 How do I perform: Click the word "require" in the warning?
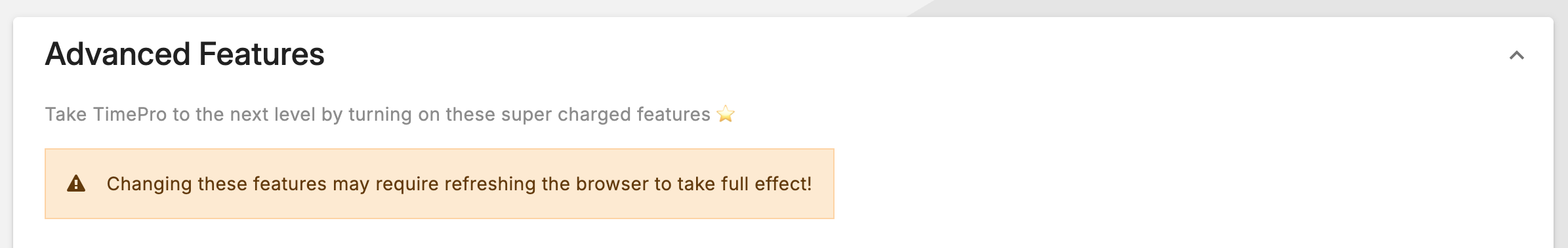[407, 184]
